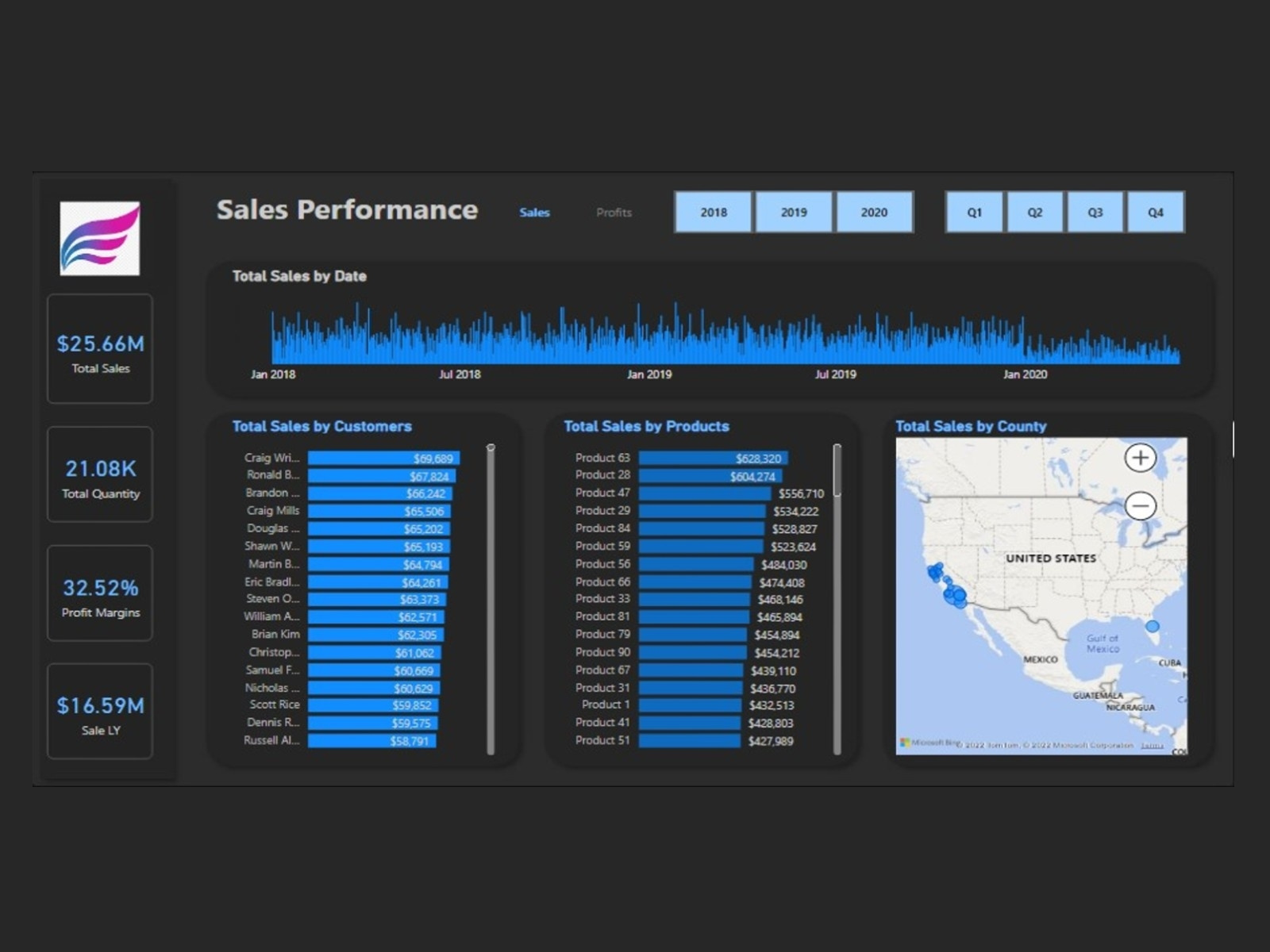Click the zoom in icon on the map

[1141, 458]
